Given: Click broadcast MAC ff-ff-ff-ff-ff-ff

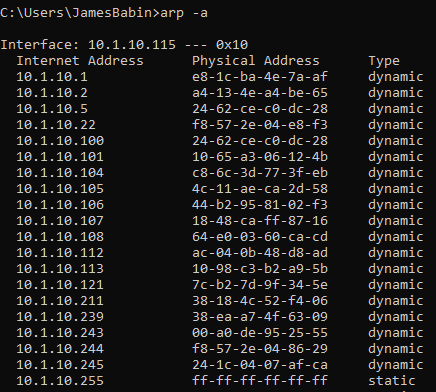Looking at the screenshot, I should (260, 381).
